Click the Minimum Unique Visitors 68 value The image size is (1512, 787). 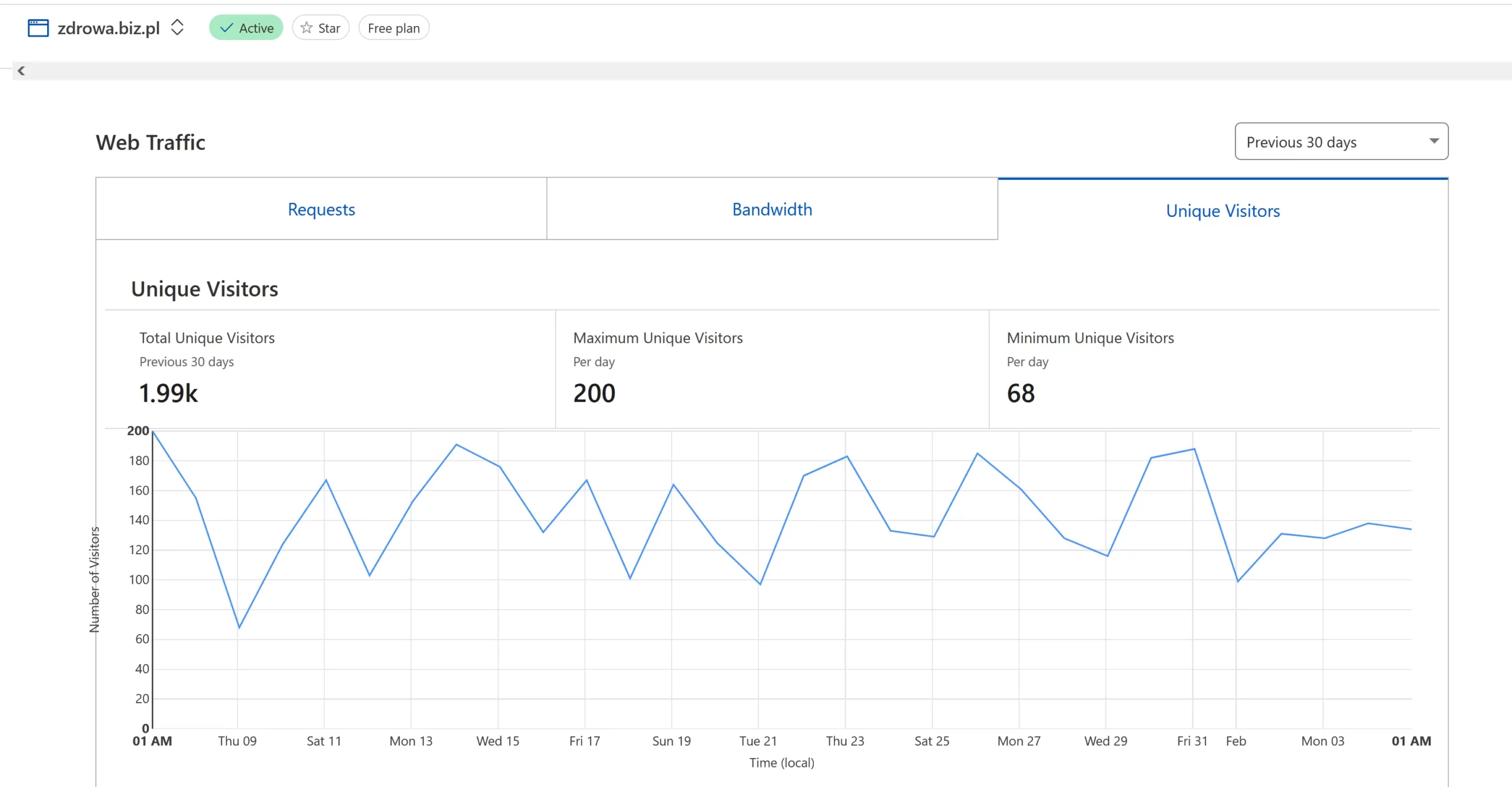(1021, 393)
